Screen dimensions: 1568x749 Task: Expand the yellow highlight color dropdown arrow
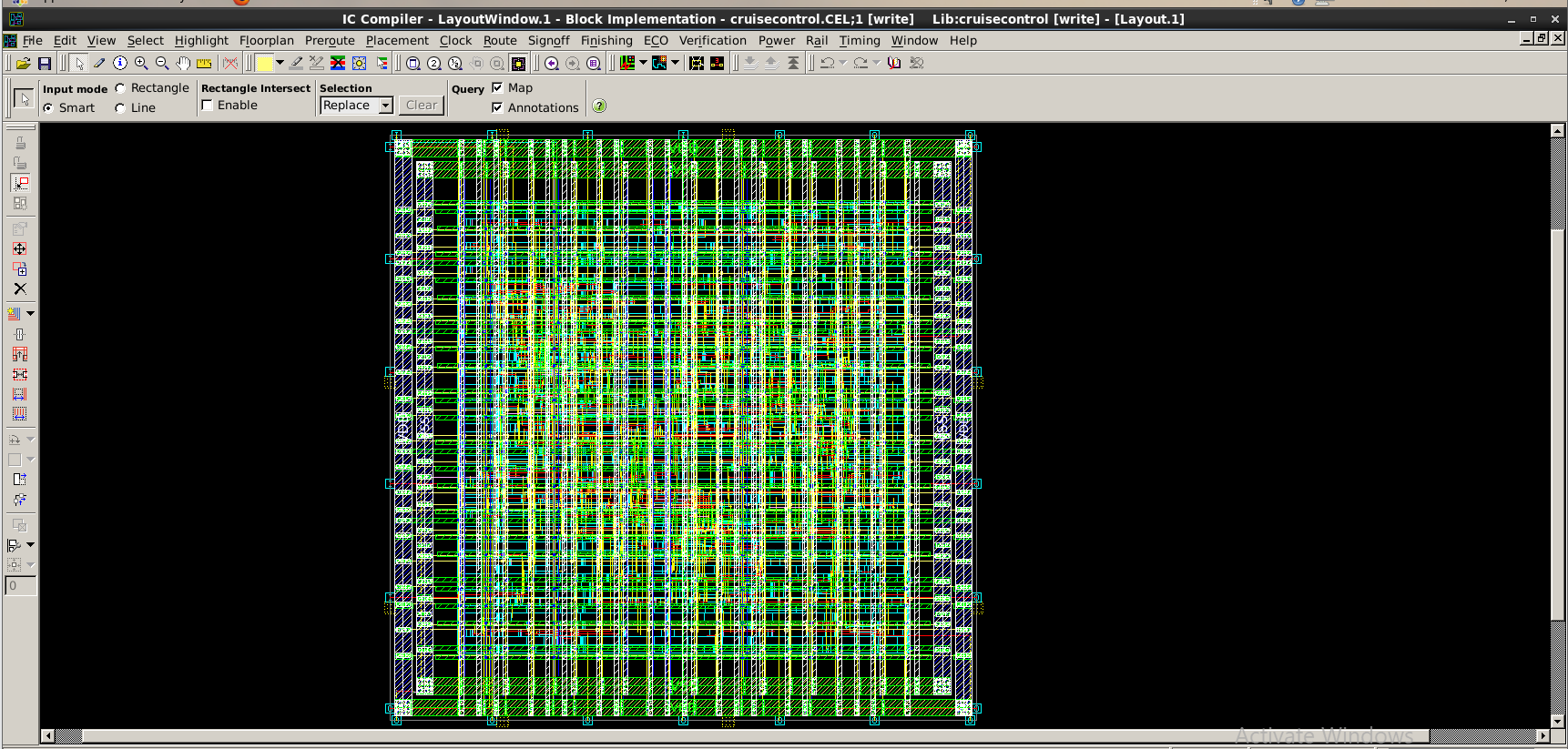pyautogui.click(x=280, y=63)
